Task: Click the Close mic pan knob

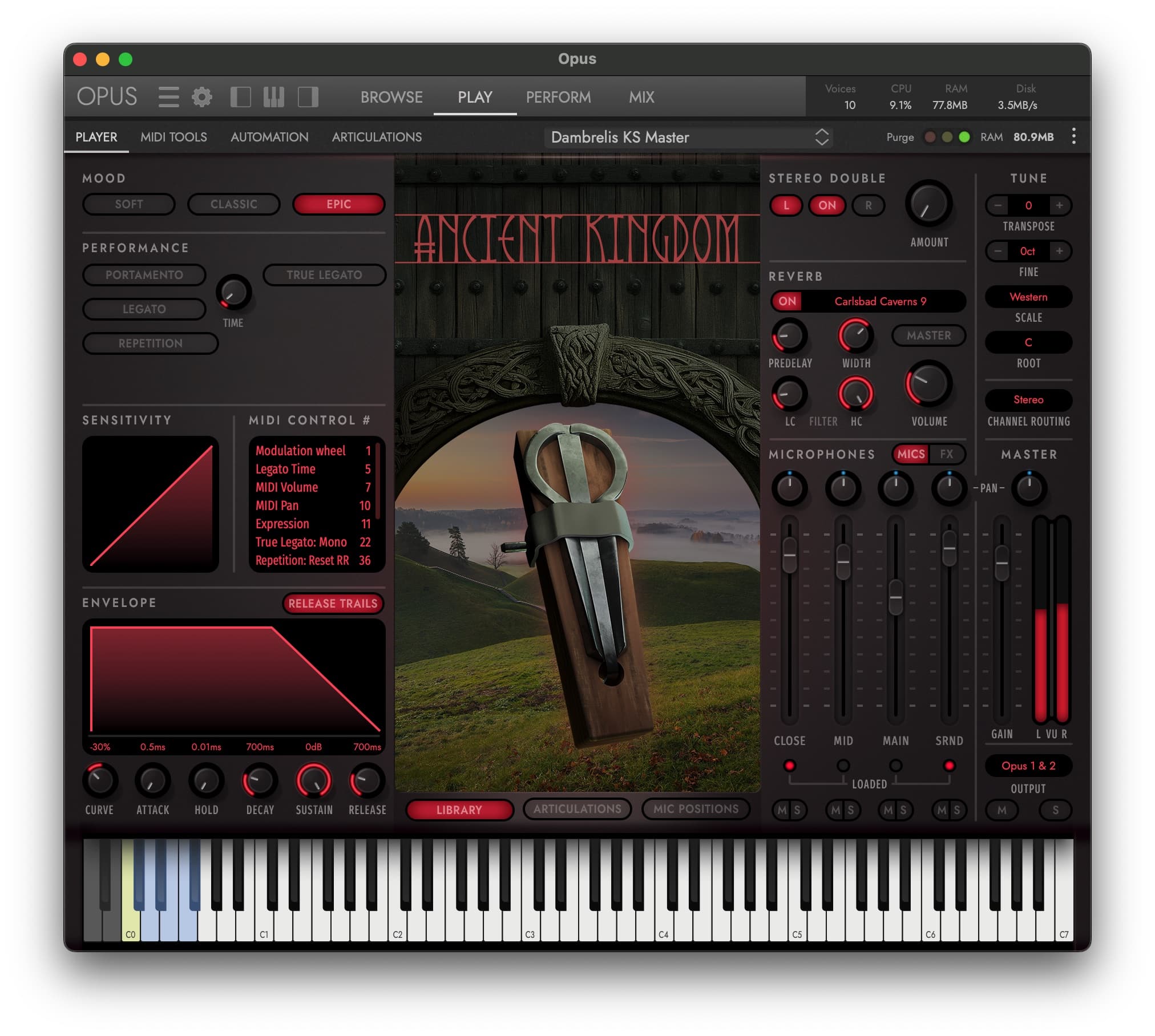Action: (789, 488)
